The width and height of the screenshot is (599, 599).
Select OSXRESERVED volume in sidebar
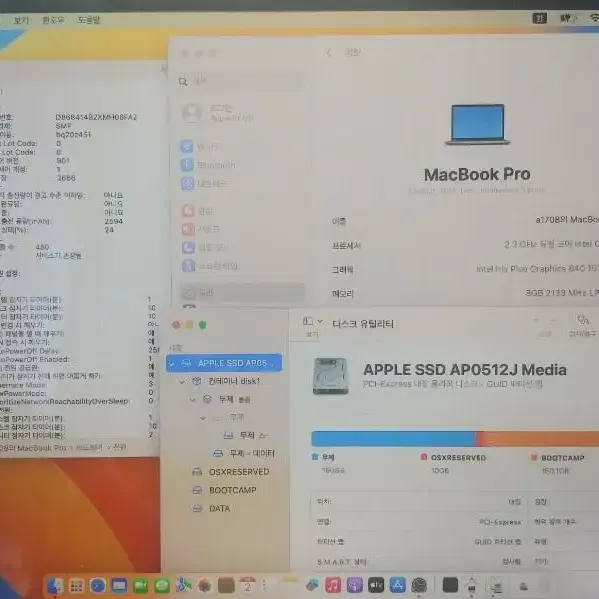pos(230,472)
